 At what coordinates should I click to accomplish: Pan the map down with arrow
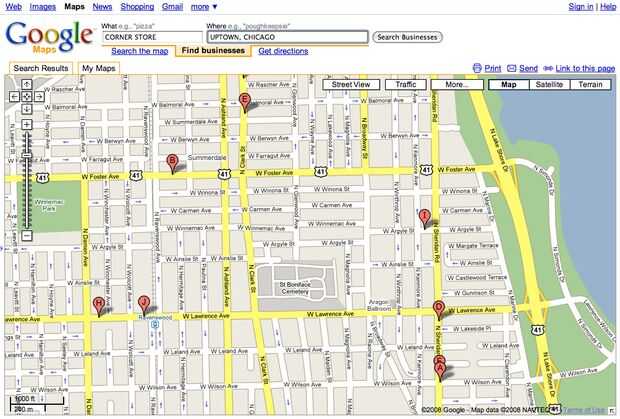pos(26,109)
